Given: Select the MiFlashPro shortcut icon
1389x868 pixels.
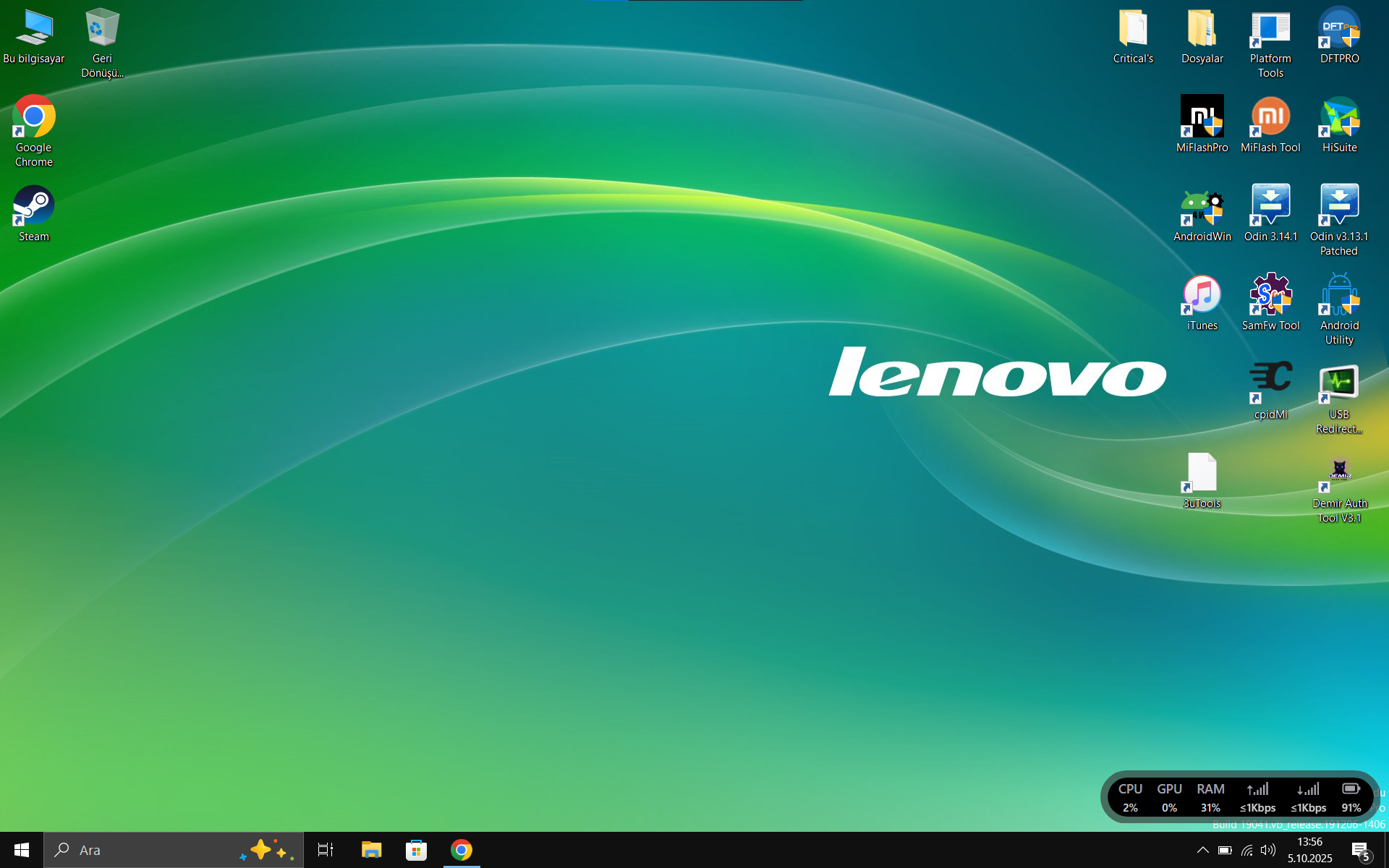Looking at the screenshot, I should pyautogui.click(x=1202, y=124).
